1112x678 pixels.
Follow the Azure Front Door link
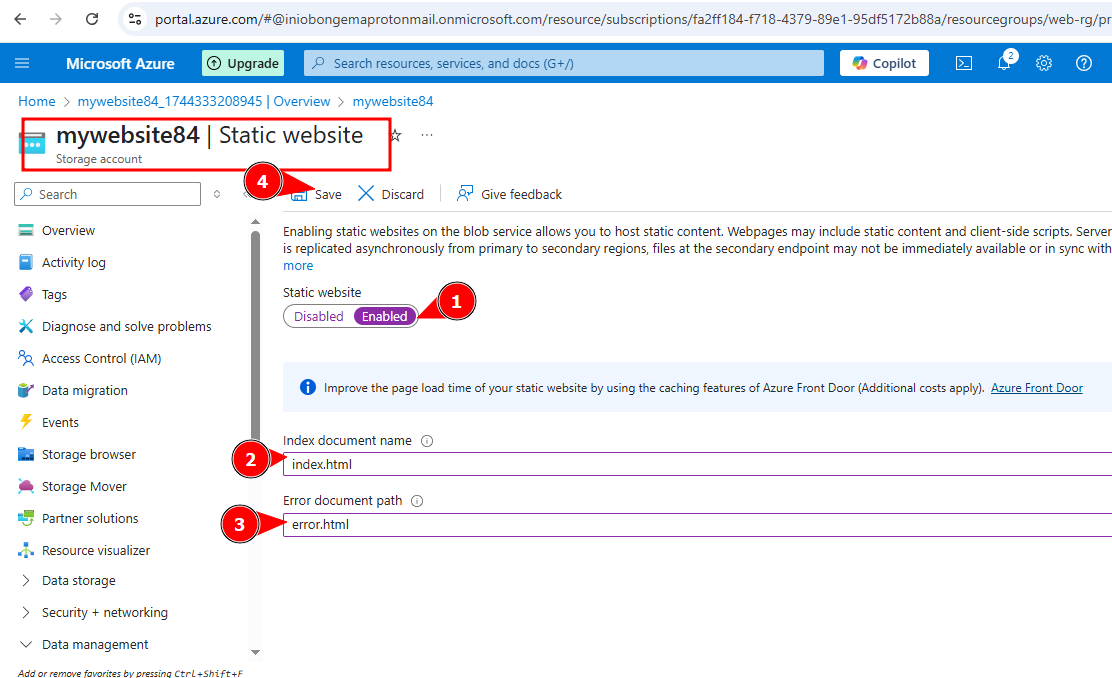tap(1037, 388)
